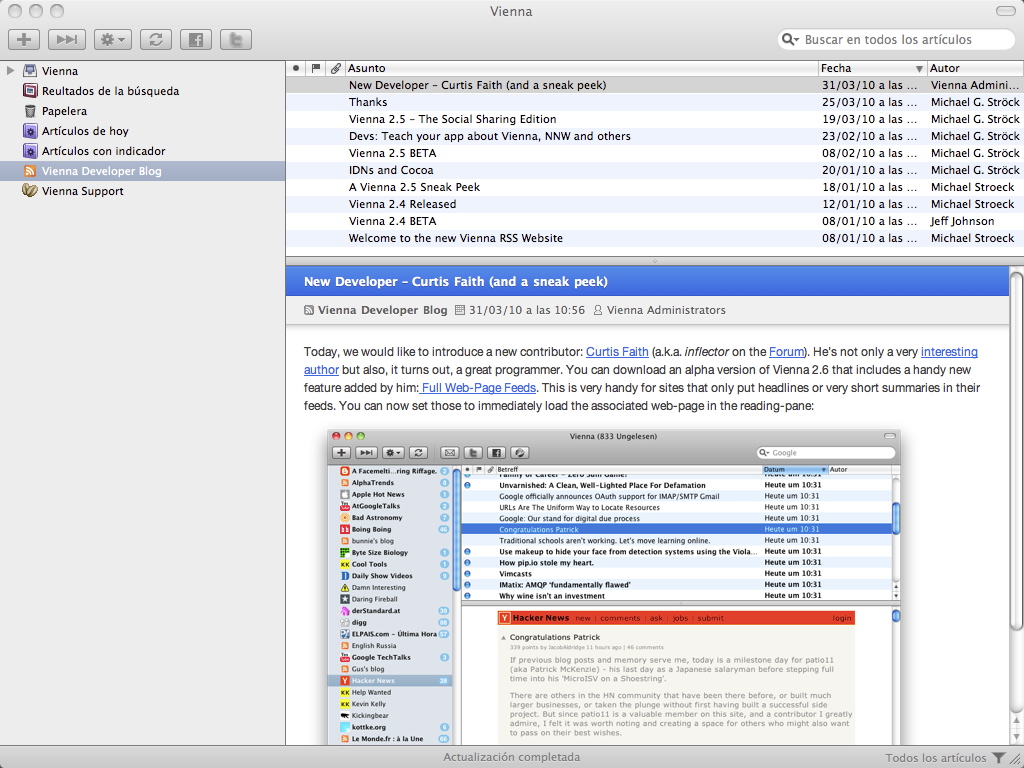The height and width of the screenshot is (768, 1024).
Task: Expand the Vienna folder disclosure triangle
Action: pyautogui.click(x=10, y=71)
